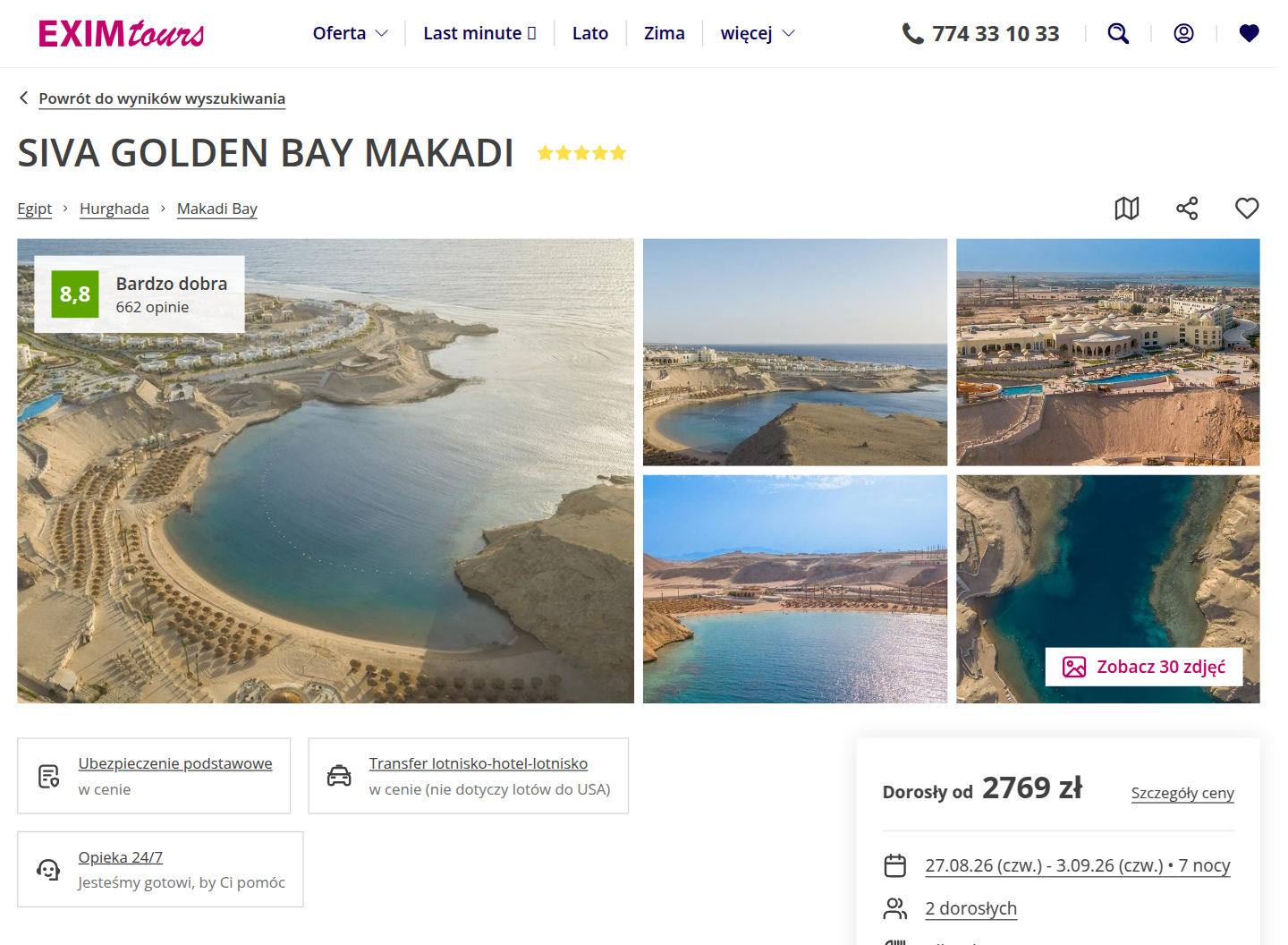This screenshot has height=945, width=1288.
Task: Open Ubezpieczenie podstawowe link
Action: coord(175,763)
